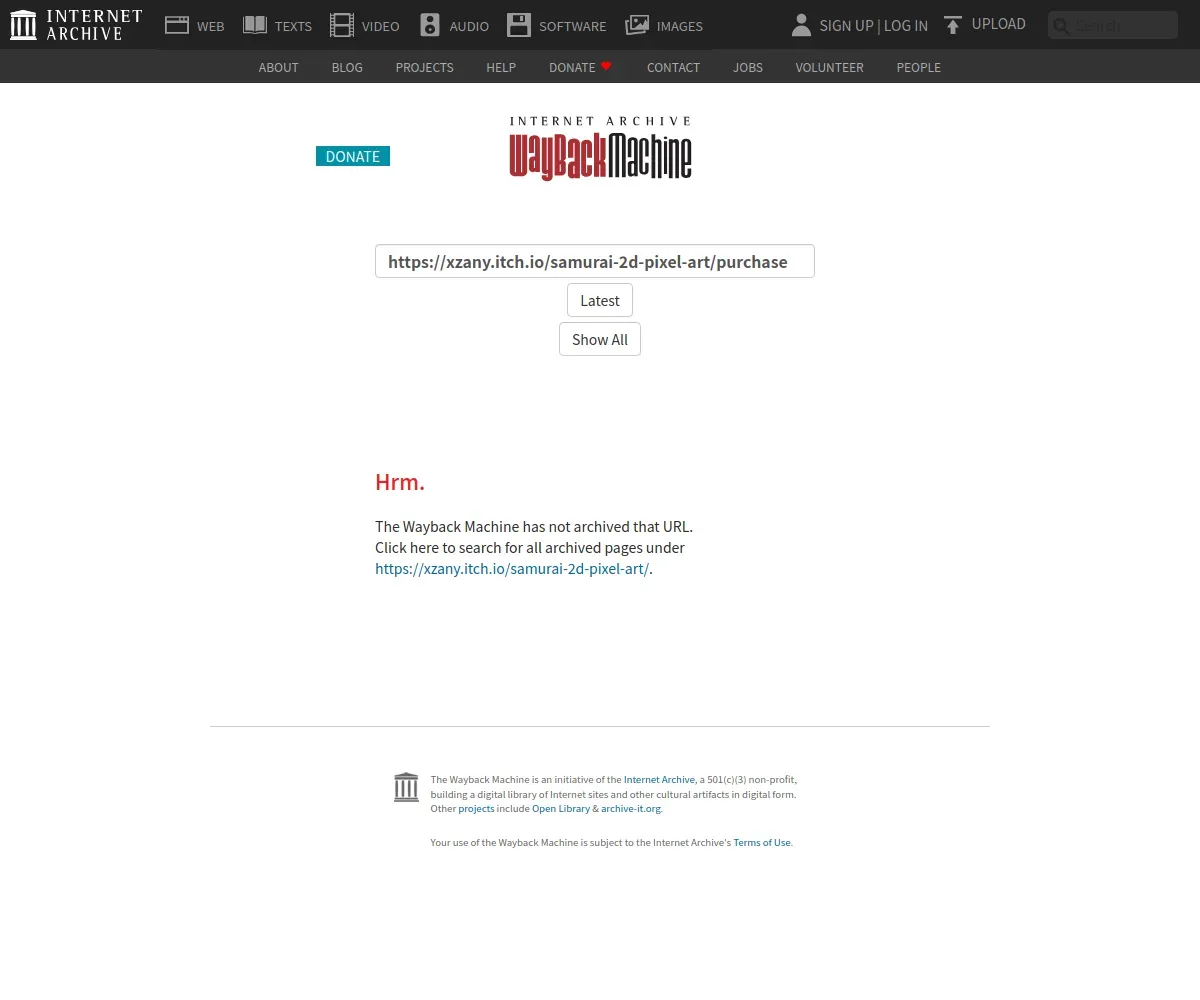The height and width of the screenshot is (1000, 1200).
Task: Open the Audio speaker icon
Action: [430, 25]
